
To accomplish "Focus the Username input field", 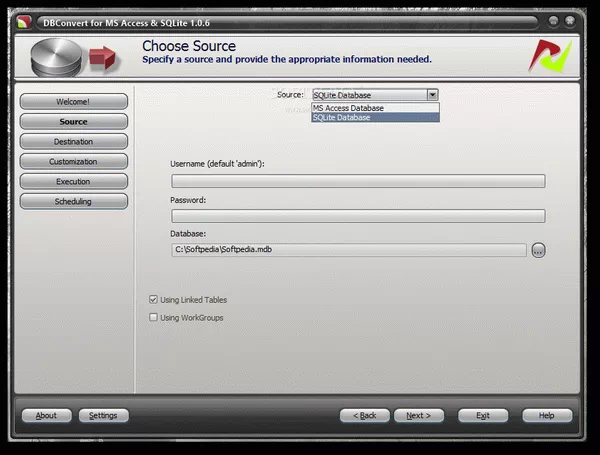I will pos(358,181).
